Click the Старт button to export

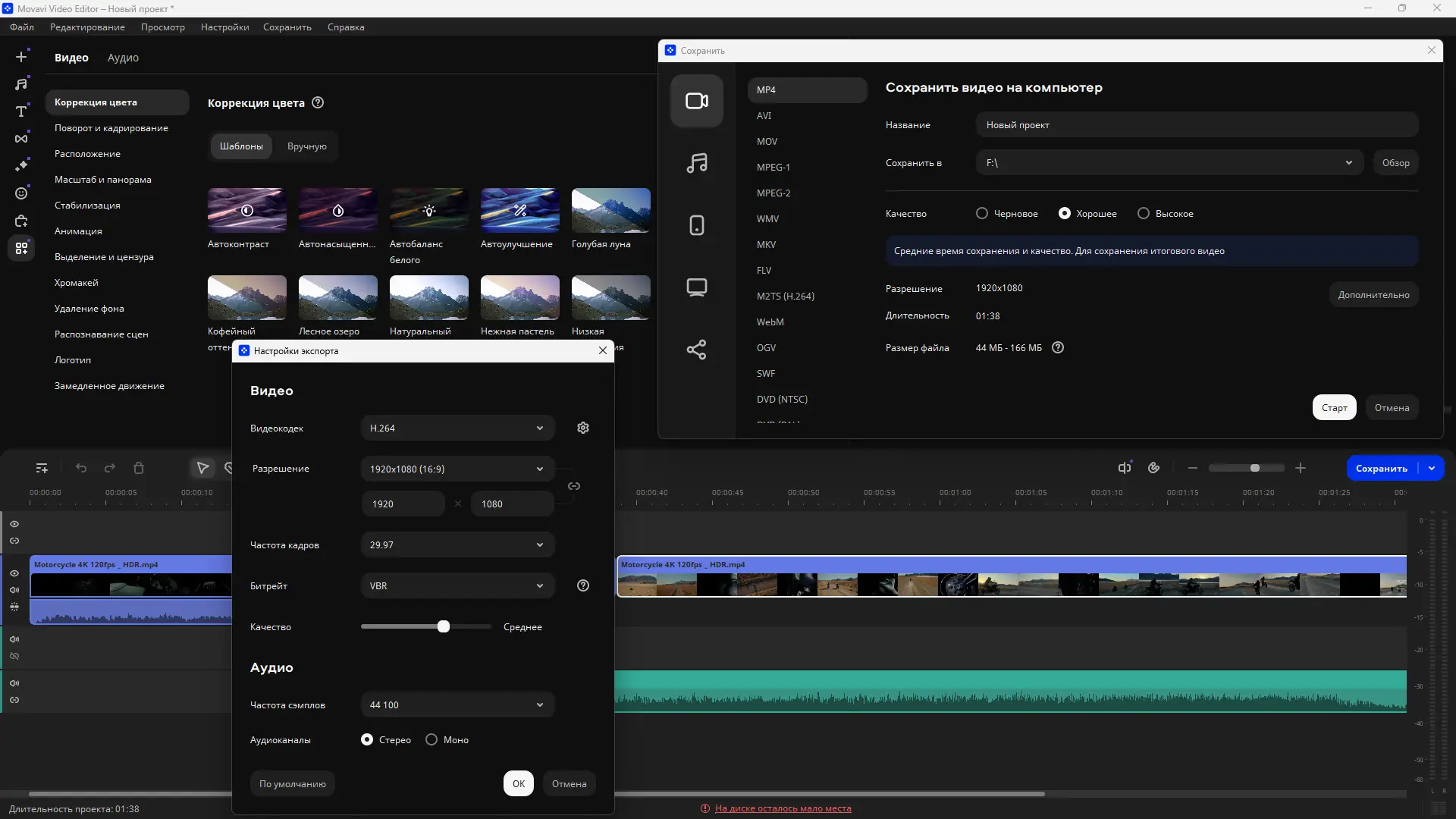(1334, 407)
